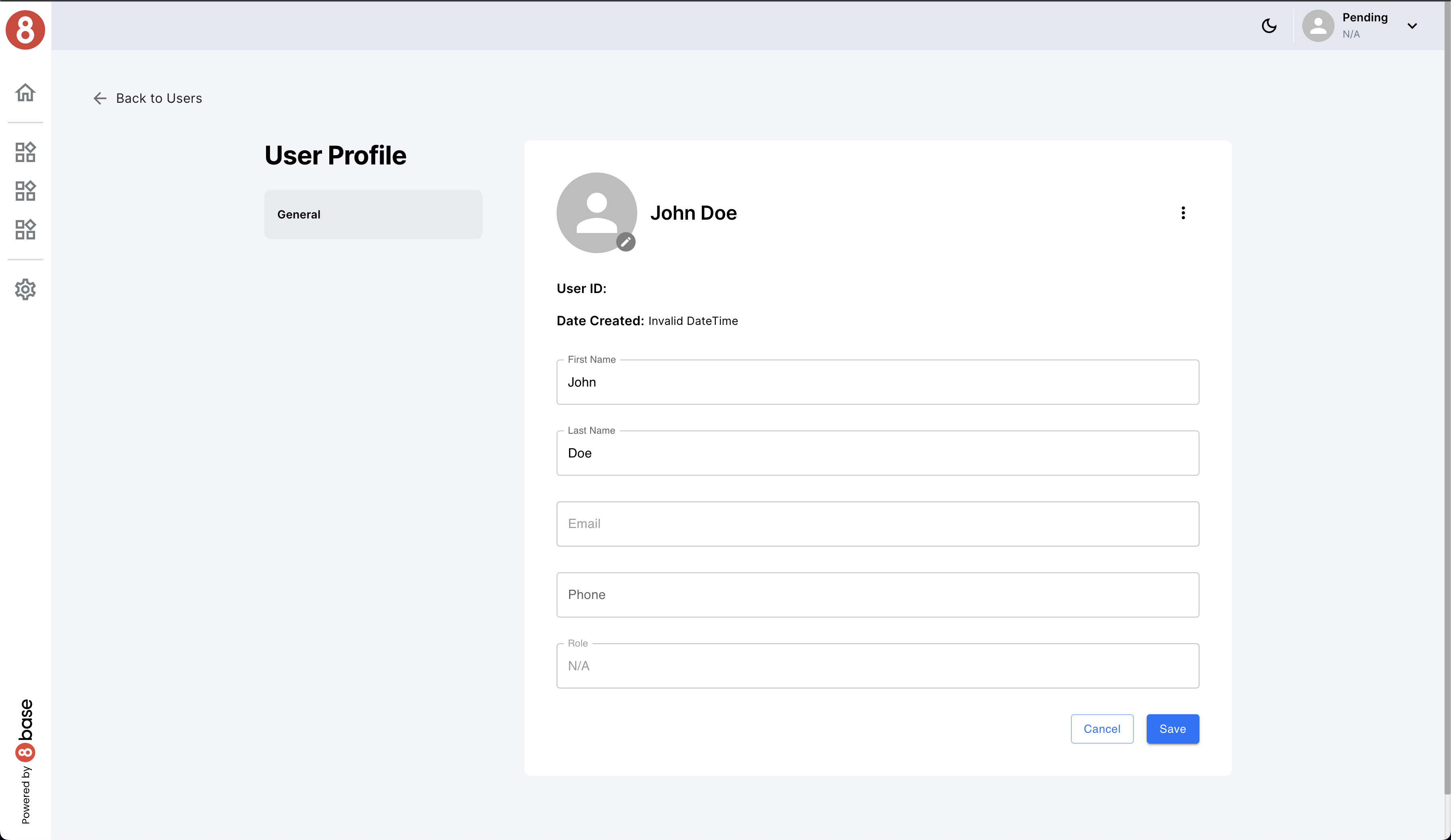Open the third widgets sidebar icon

pyautogui.click(x=25, y=229)
